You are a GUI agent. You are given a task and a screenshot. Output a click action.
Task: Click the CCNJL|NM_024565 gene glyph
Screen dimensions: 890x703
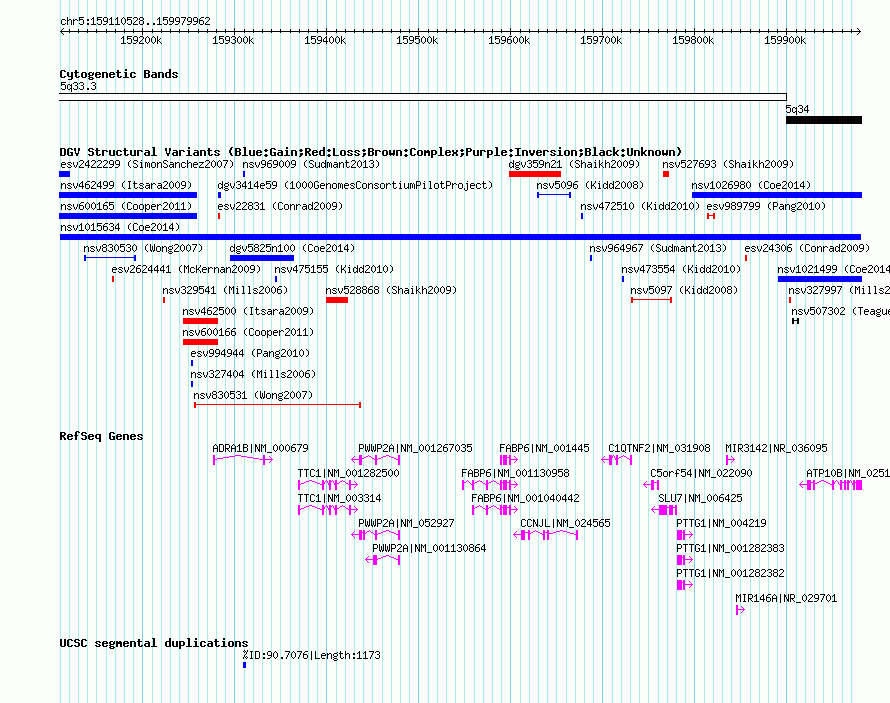click(x=545, y=534)
